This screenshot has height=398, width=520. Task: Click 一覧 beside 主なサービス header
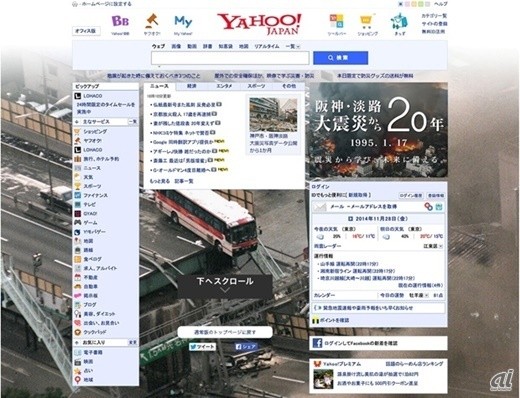[133, 122]
